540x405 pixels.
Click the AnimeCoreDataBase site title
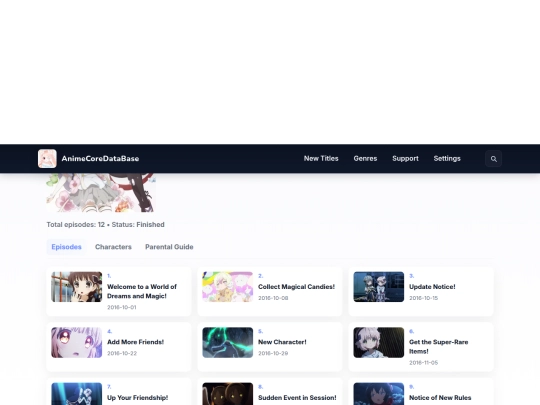[x=100, y=158]
